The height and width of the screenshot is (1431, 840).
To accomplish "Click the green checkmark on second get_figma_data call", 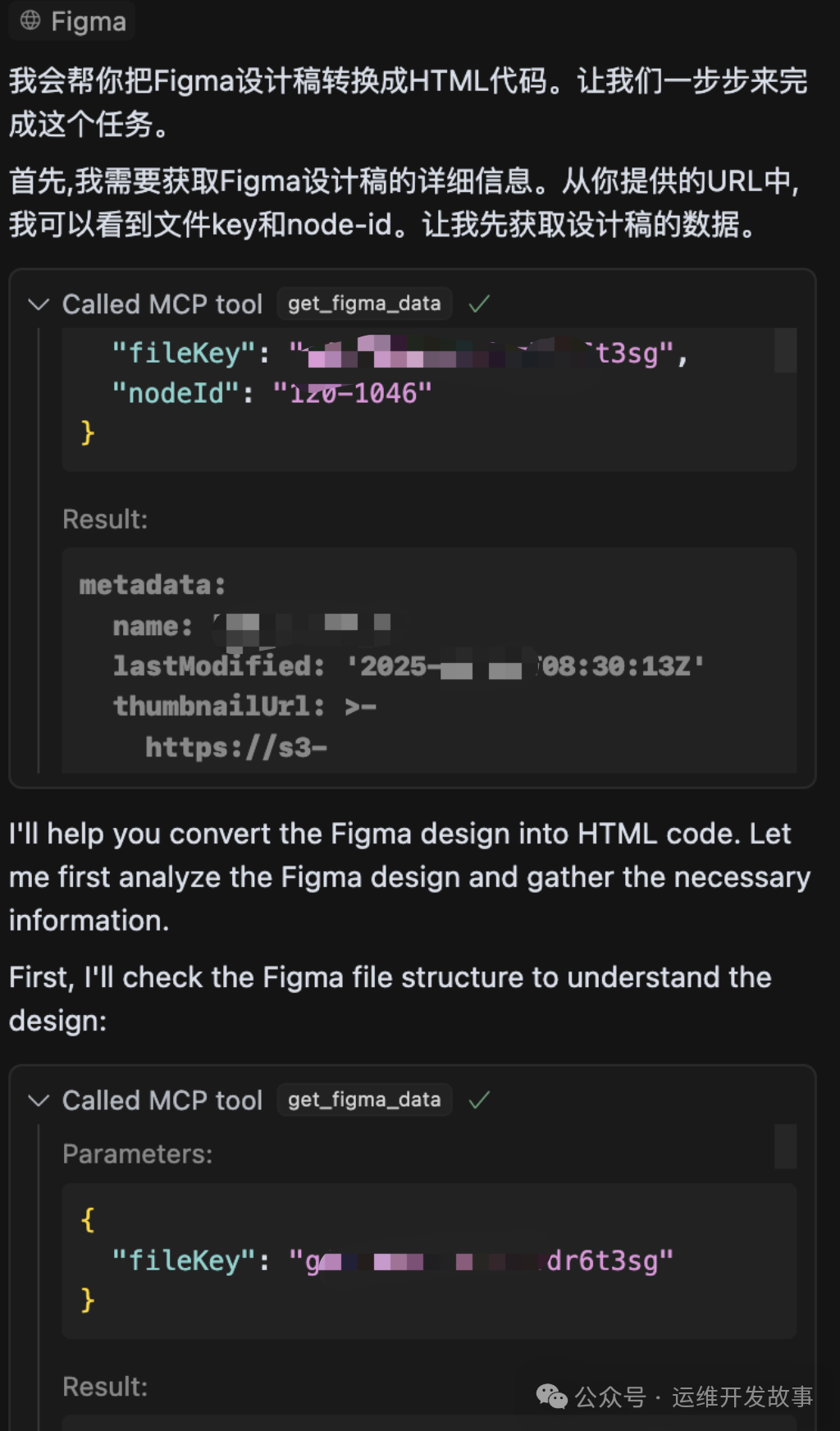I will coord(479,1100).
